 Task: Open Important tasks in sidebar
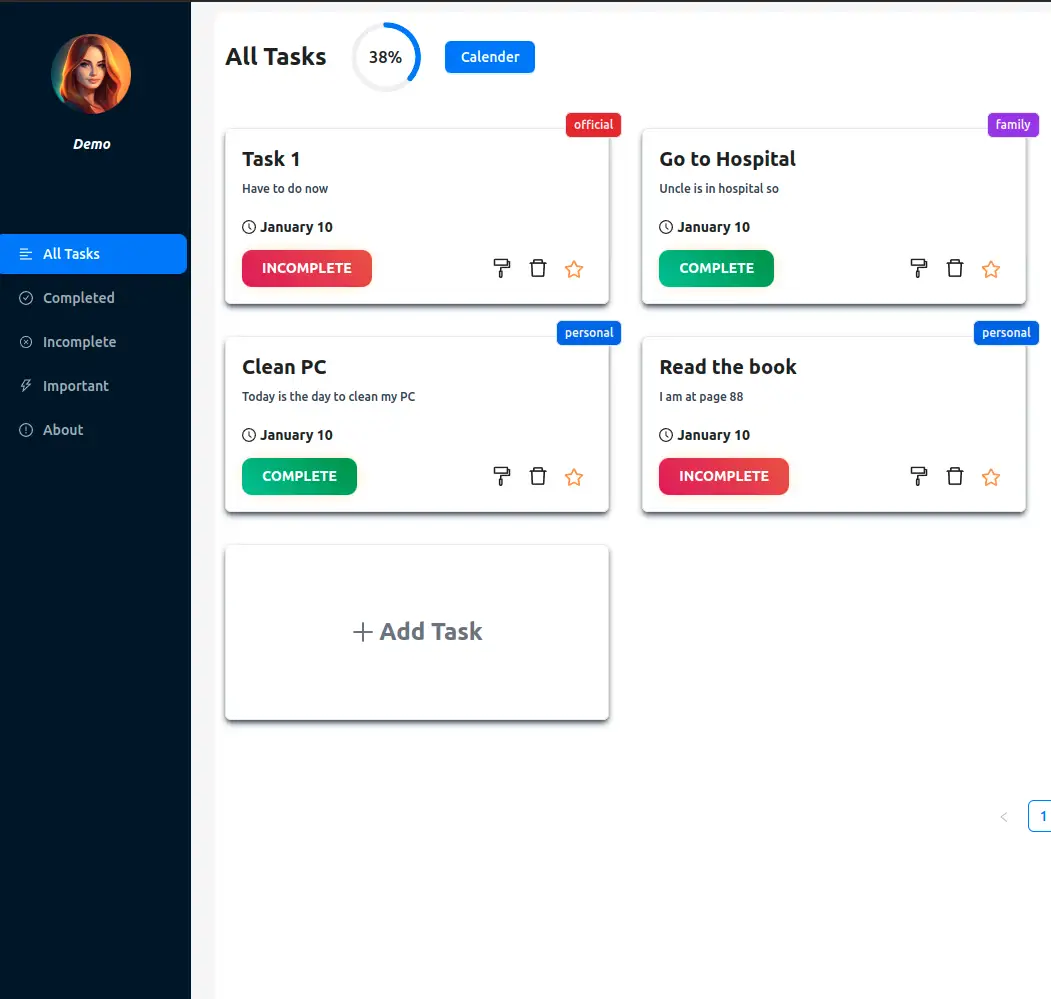tap(93, 386)
